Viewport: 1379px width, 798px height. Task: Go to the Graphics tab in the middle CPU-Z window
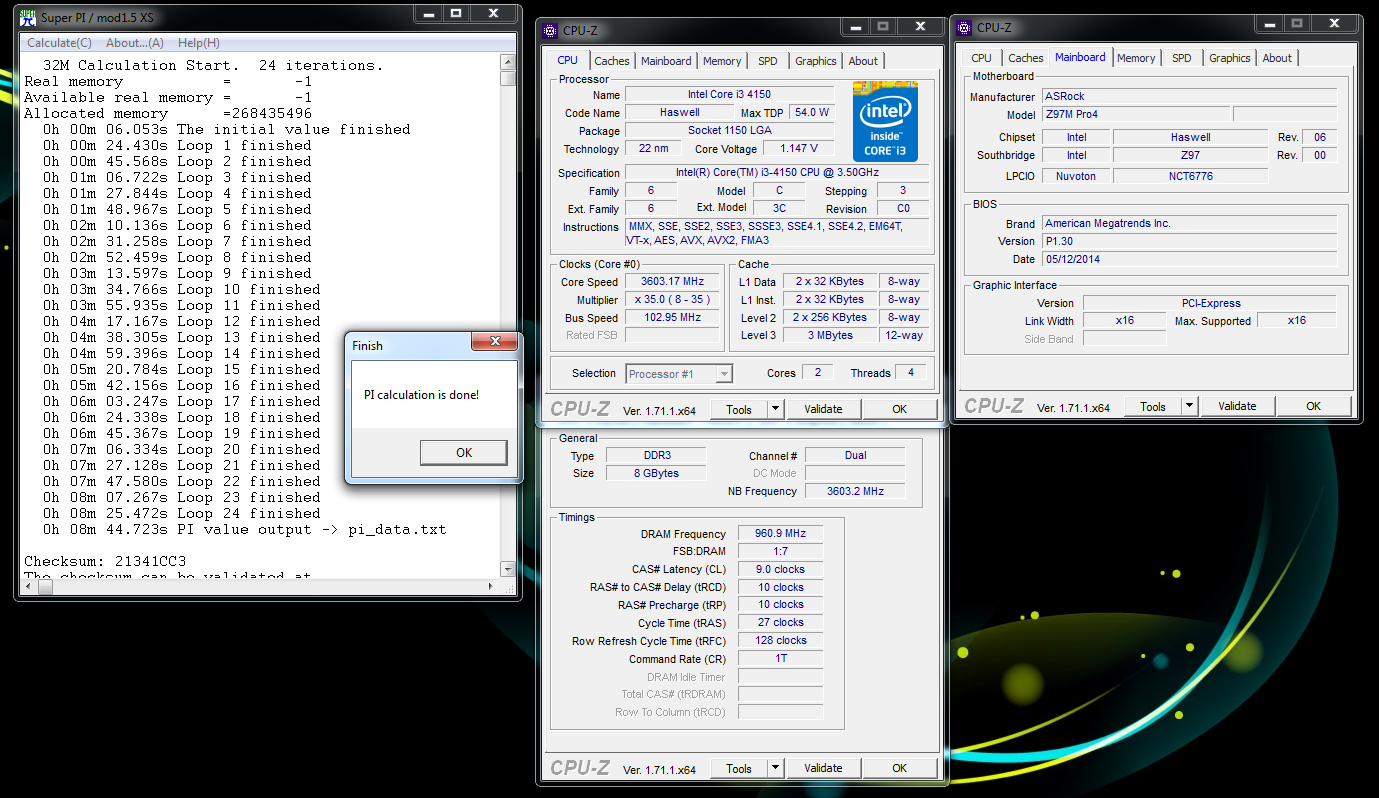pyautogui.click(x=816, y=61)
